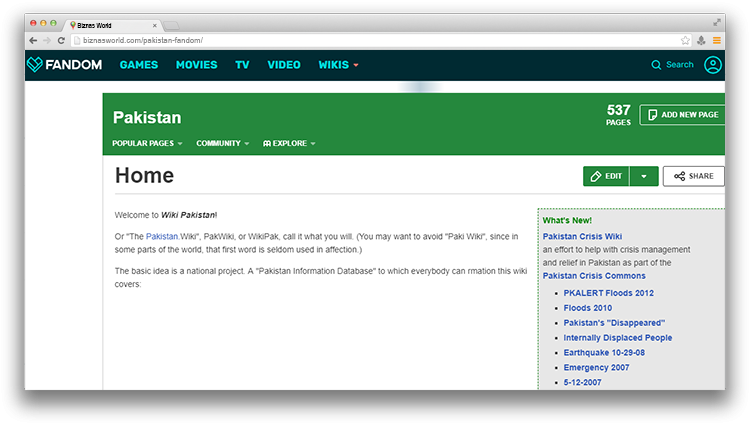Open the Wikis navigation dropdown
750x425 pixels.
tap(338, 65)
